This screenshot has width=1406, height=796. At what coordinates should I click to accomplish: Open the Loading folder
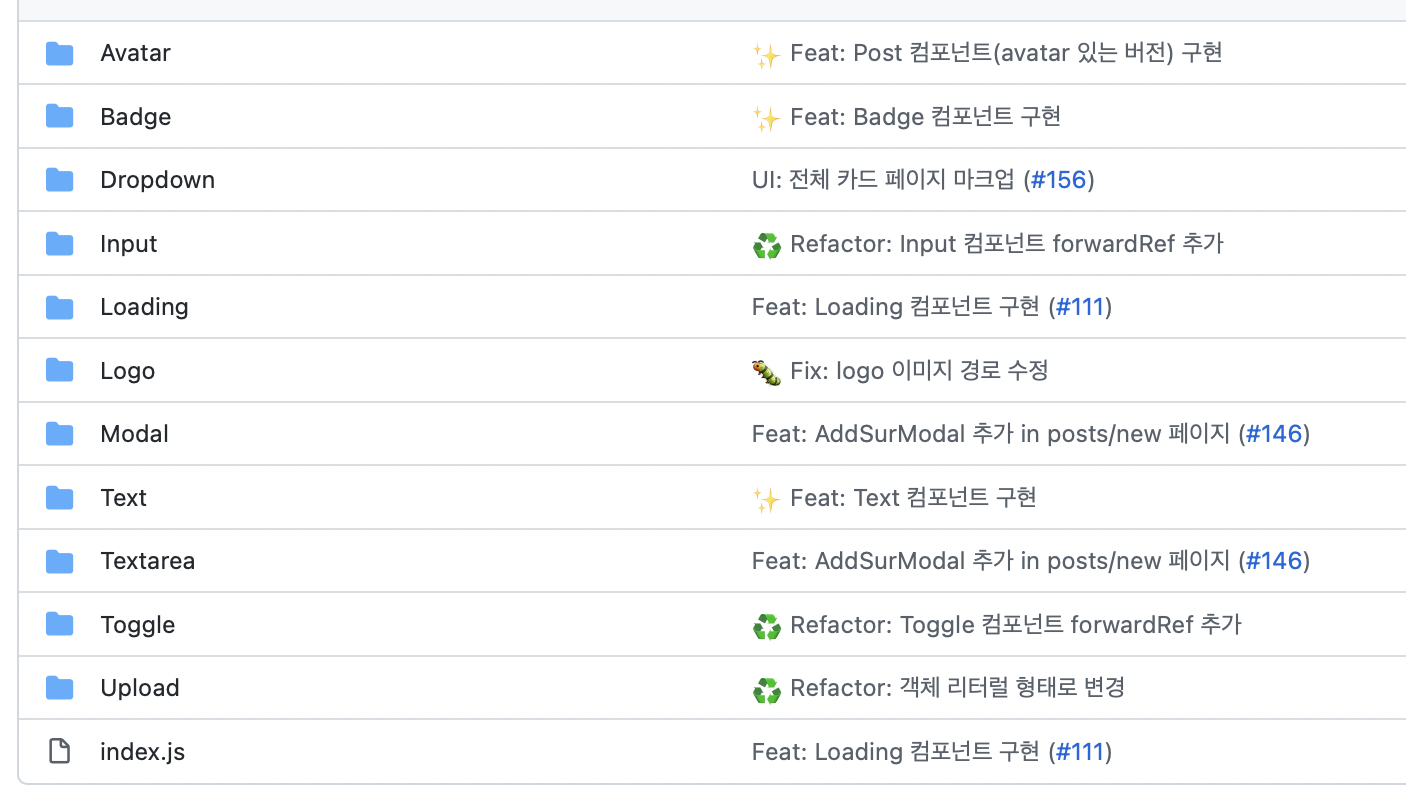coord(144,307)
